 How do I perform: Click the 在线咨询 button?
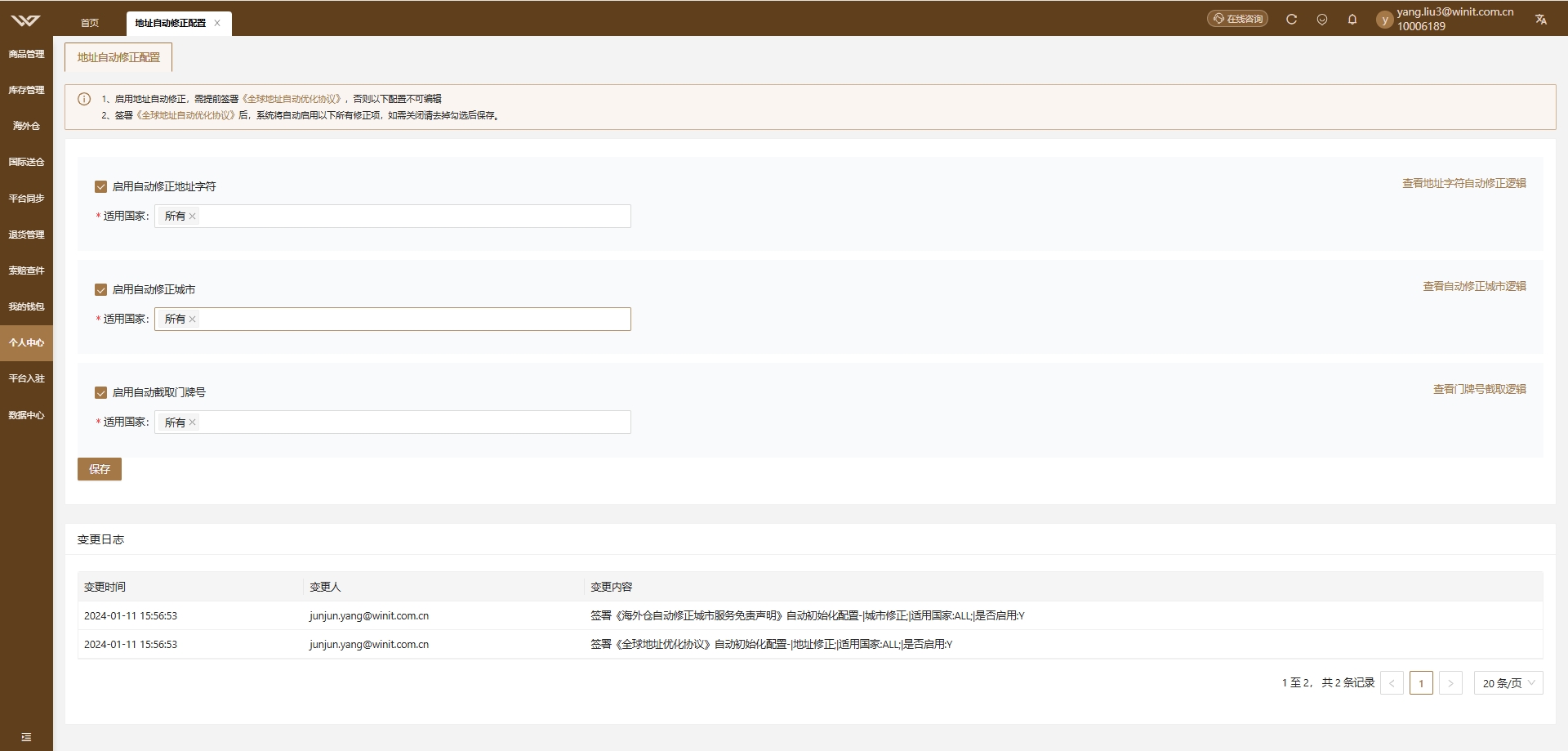(1237, 19)
